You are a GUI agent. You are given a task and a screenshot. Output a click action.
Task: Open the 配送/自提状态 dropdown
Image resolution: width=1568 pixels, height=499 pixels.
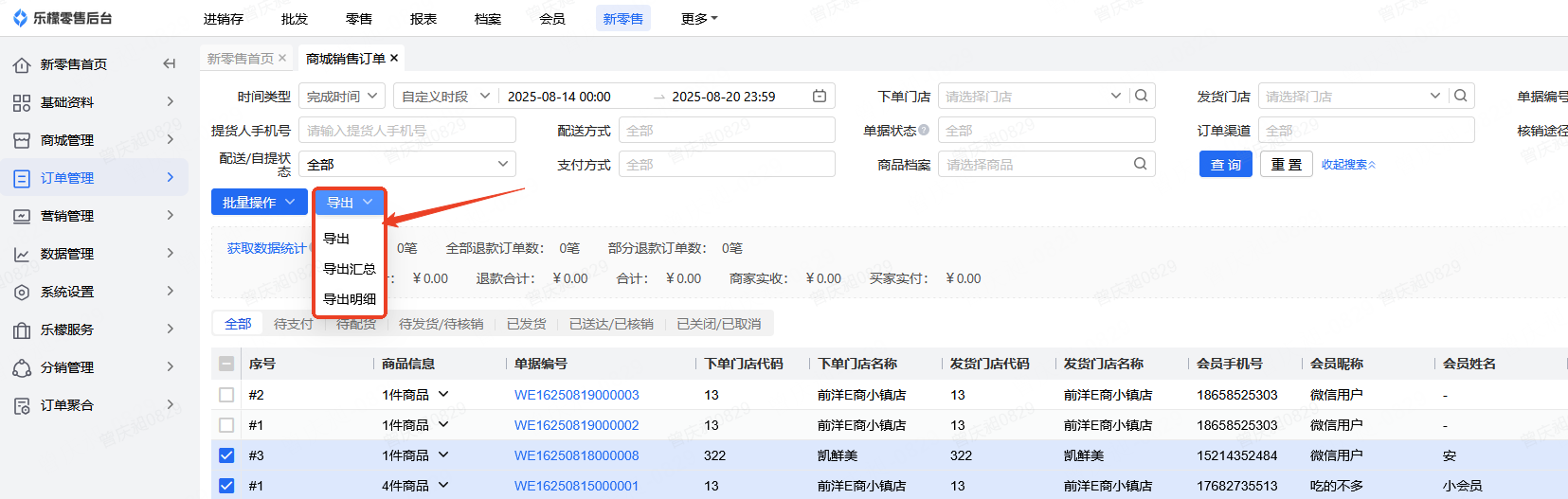407,164
